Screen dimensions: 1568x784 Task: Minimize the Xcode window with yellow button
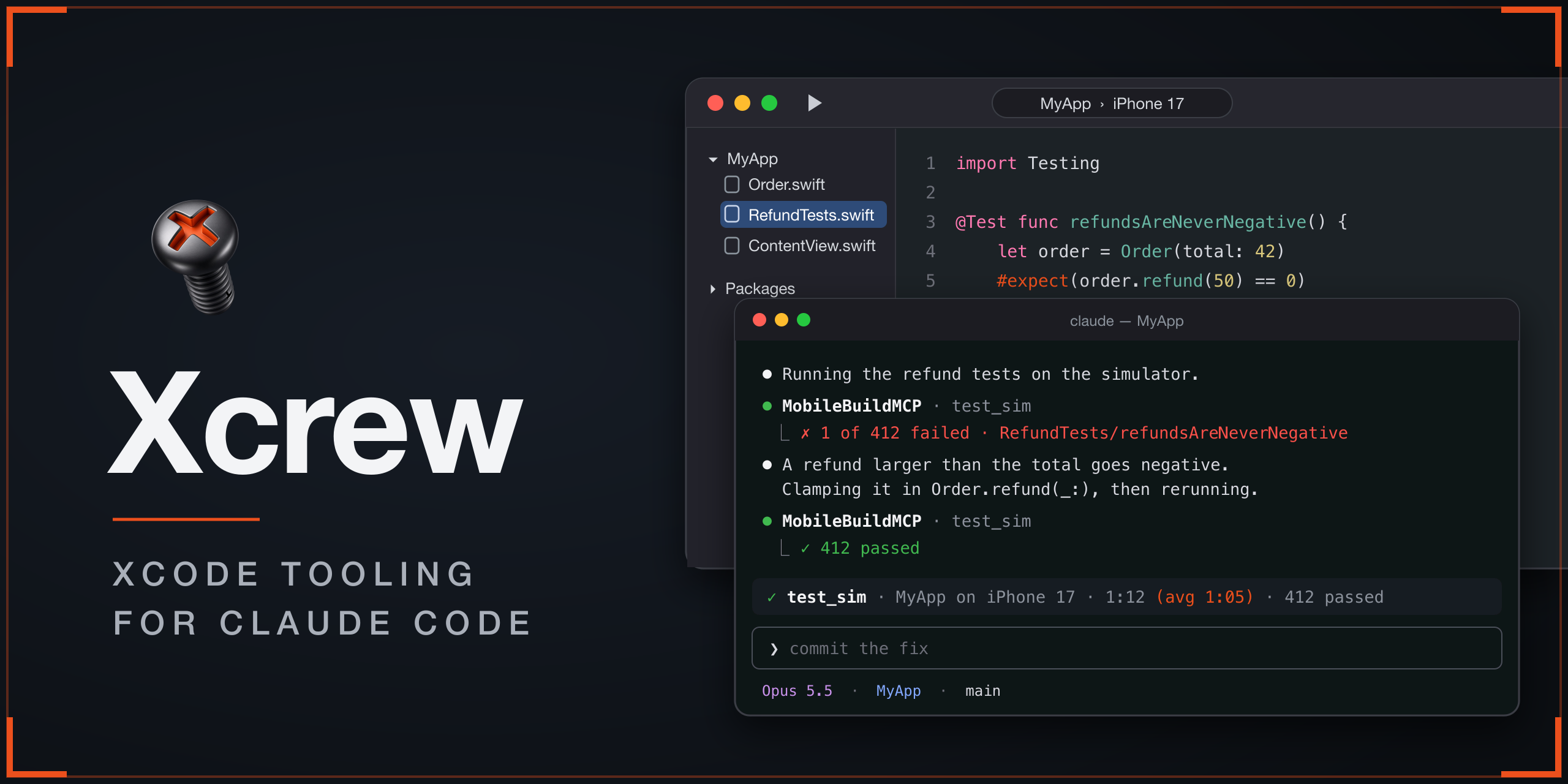[x=742, y=103]
